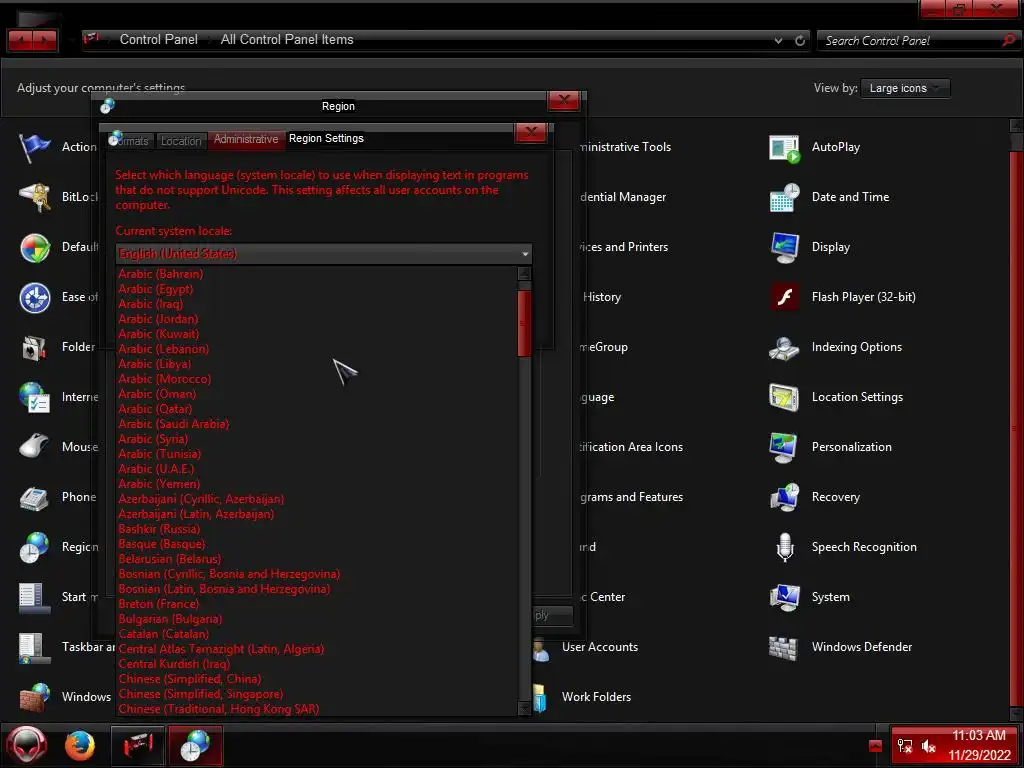Viewport: 1024px width, 768px height.
Task: Collapse the system locale dropdown
Action: tap(525, 254)
